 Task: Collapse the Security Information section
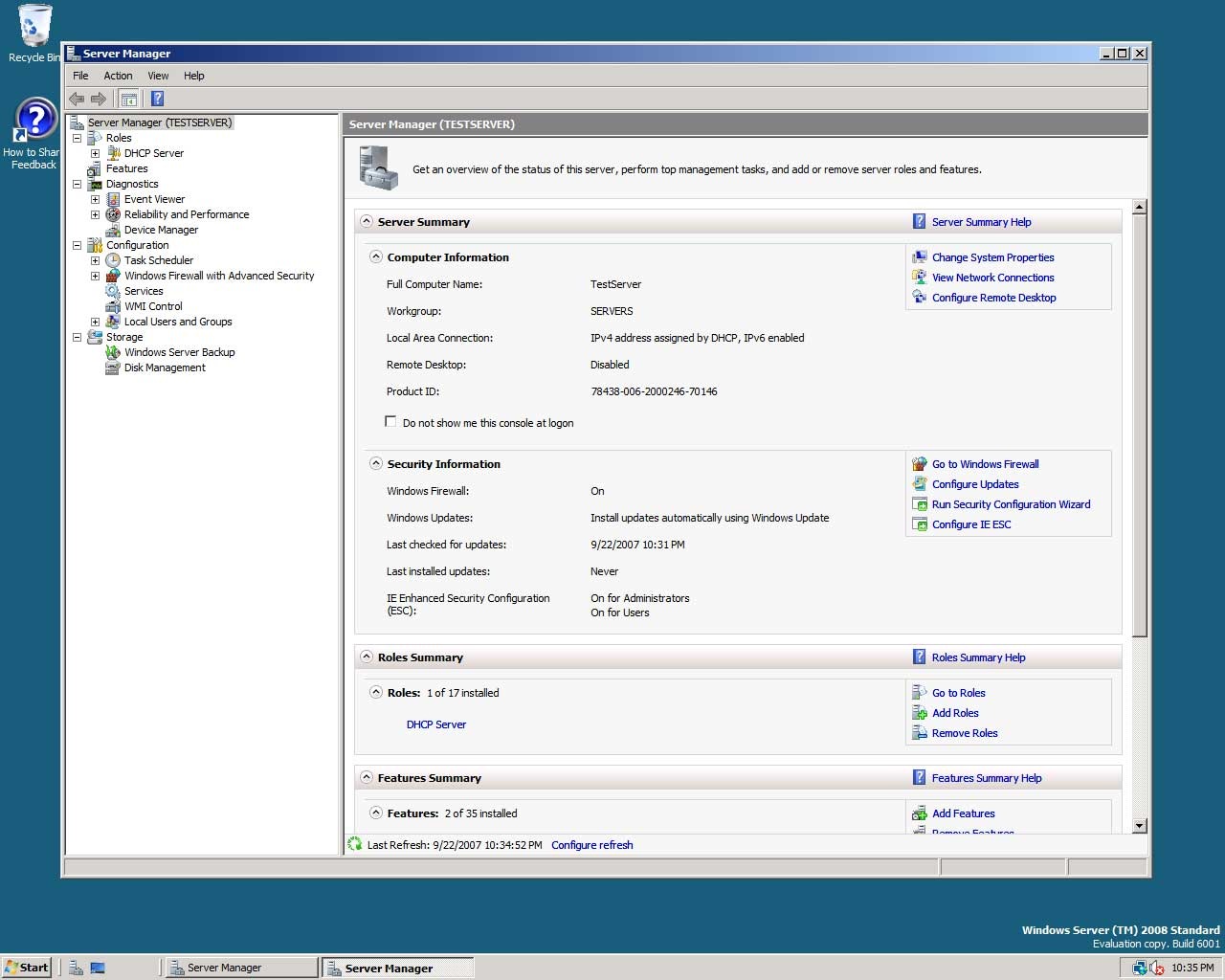(376, 463)
